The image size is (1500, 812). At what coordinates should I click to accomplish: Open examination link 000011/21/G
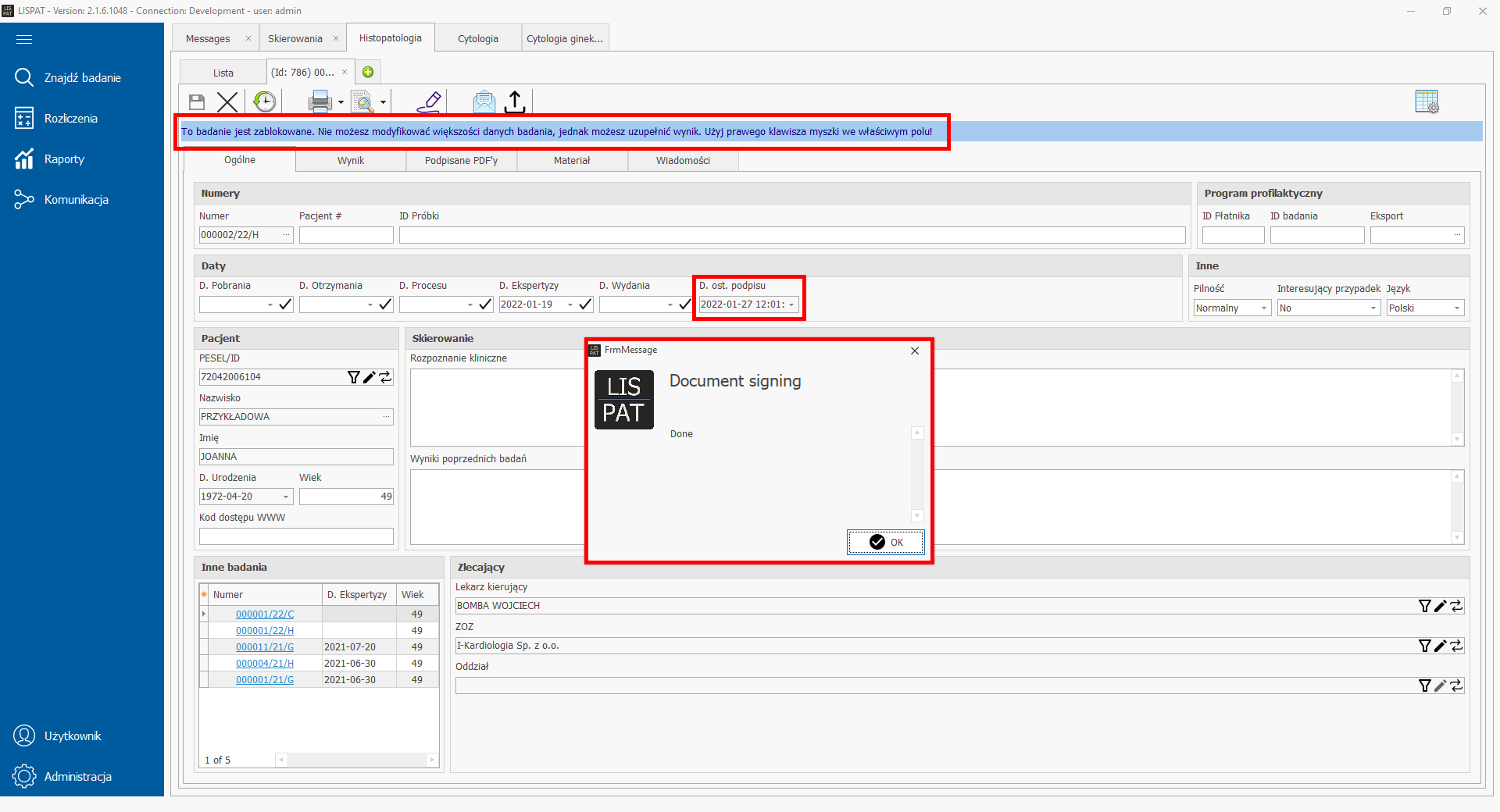[265, 647]
